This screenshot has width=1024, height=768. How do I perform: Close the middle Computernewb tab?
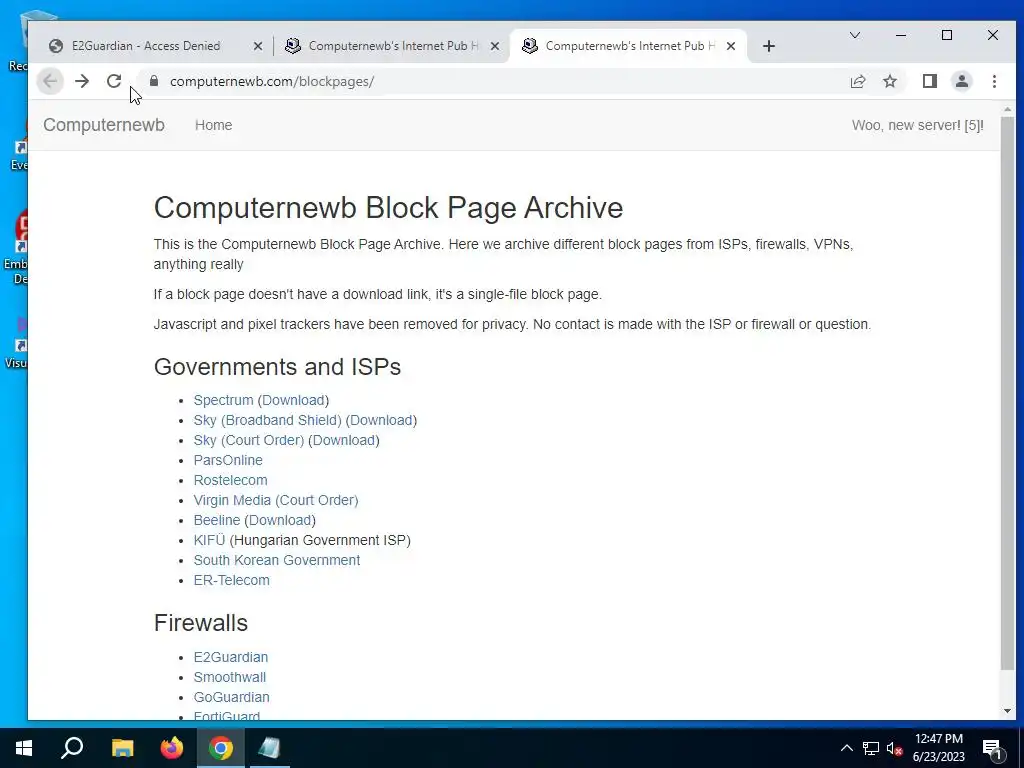[495, 46]
